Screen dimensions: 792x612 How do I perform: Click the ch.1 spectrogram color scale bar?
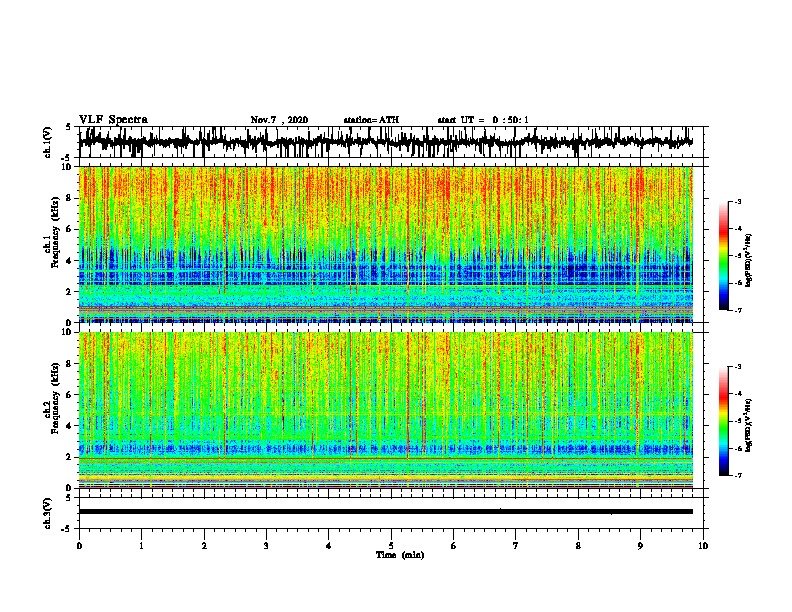pyautogui.click(x=723, y=256)
